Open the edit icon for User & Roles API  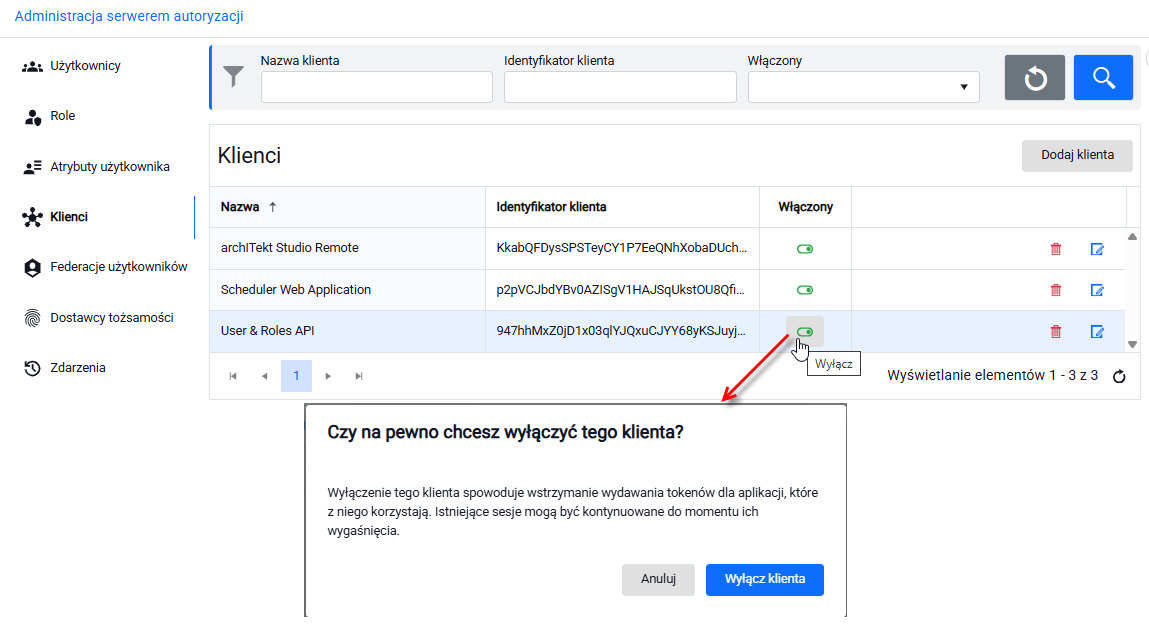pos(1097,331)
